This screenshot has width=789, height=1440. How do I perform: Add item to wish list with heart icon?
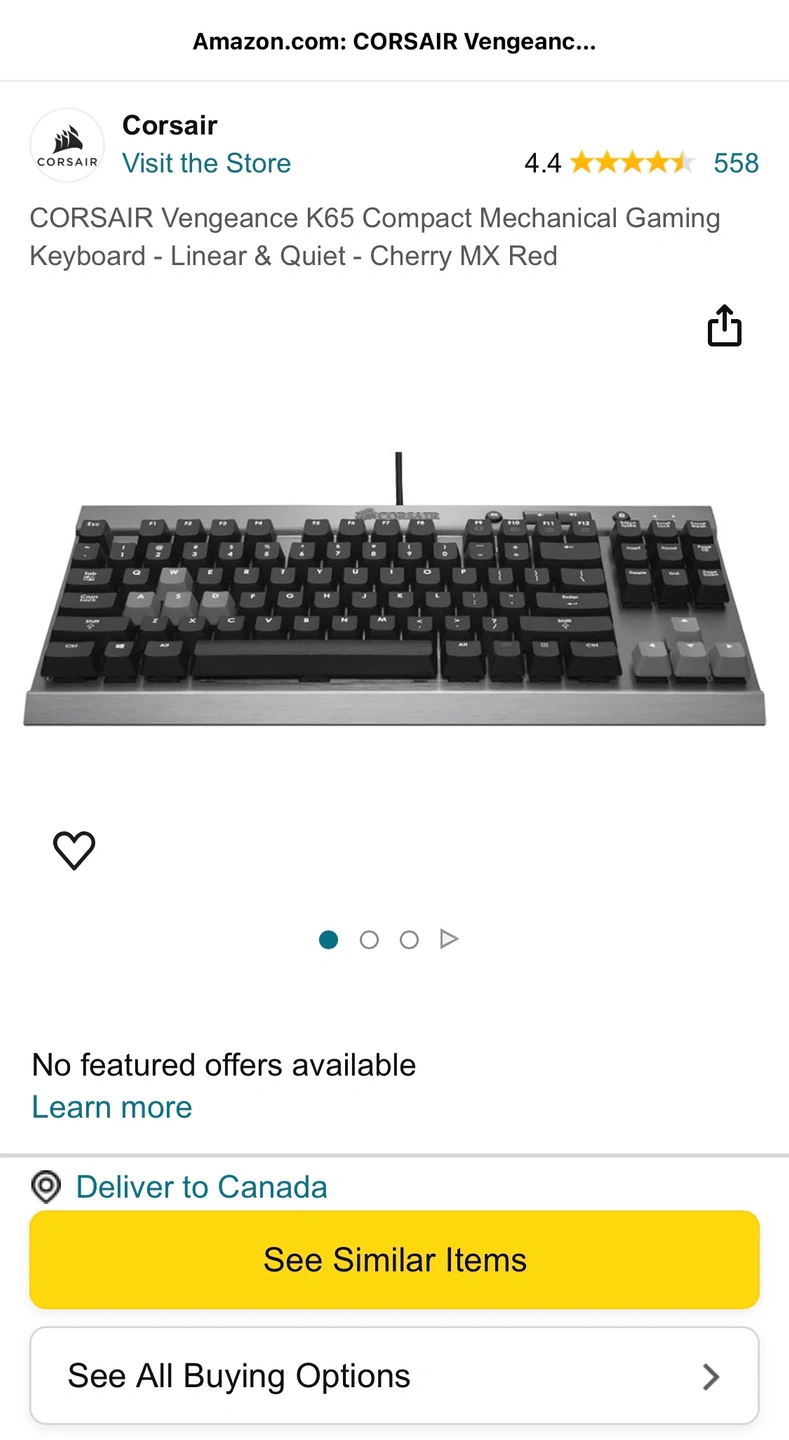pos(74,850)
